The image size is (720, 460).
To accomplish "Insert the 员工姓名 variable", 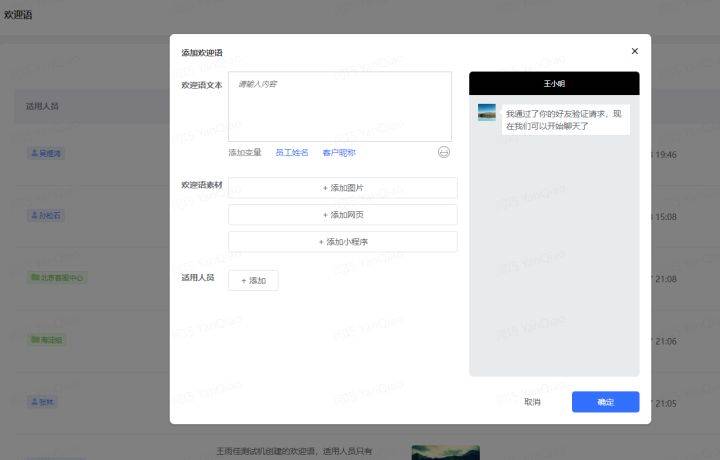I will (292, 152).
